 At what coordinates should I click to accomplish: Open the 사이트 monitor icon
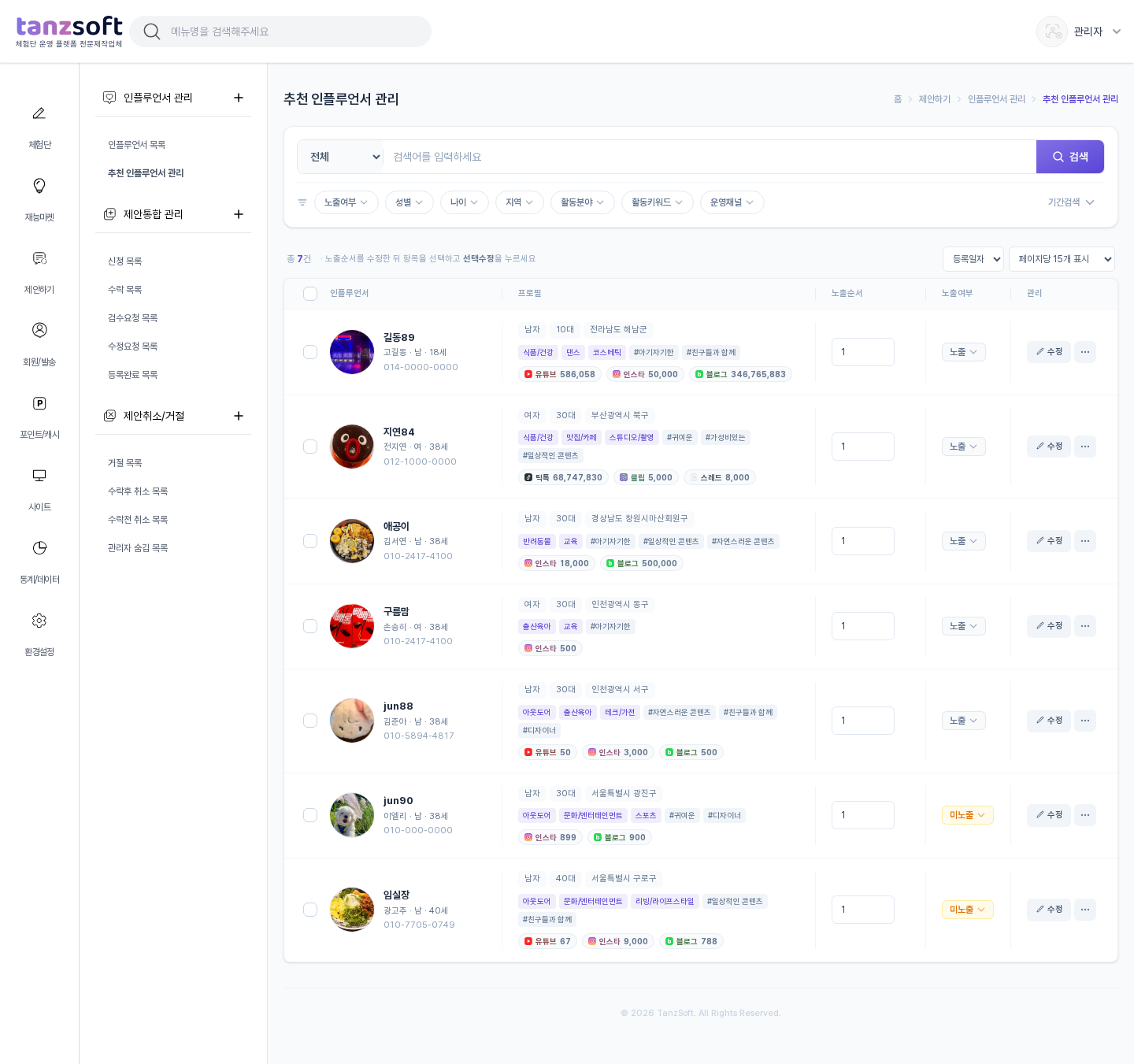[x=39, y=476]
